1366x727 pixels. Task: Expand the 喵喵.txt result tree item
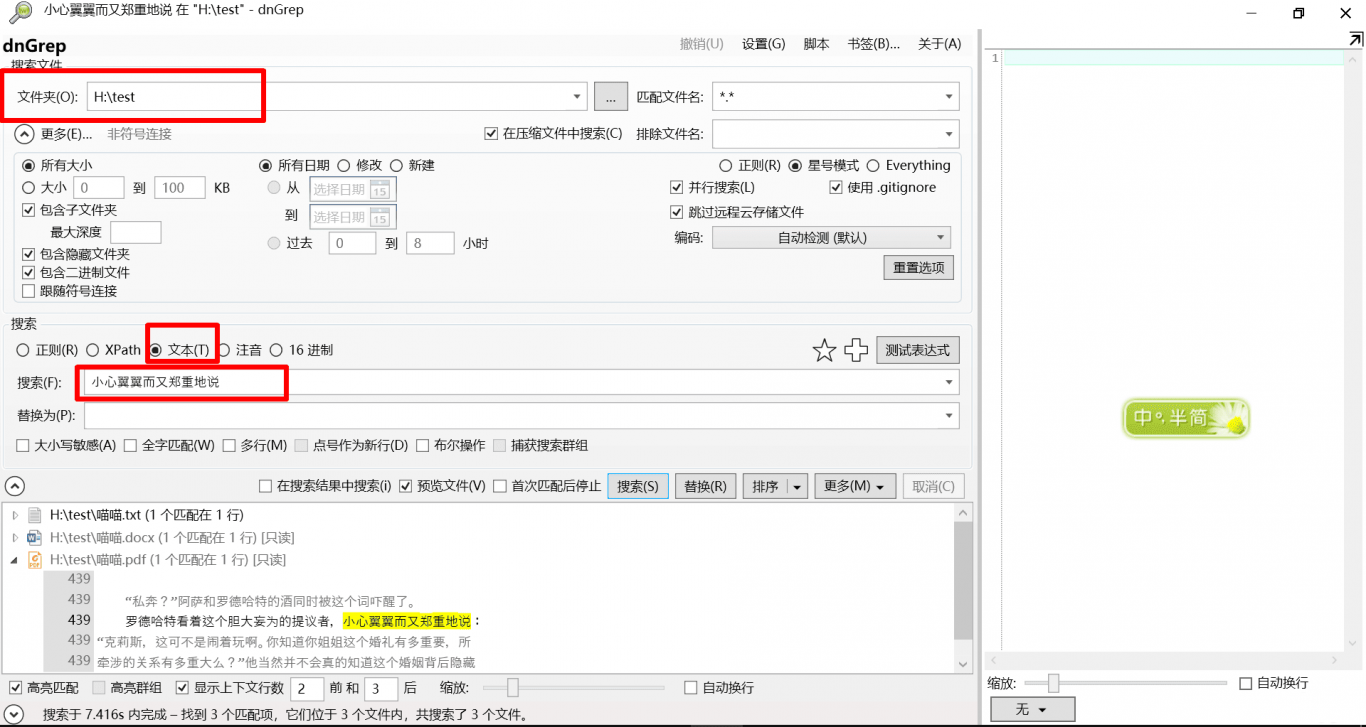tap(15, 515)
